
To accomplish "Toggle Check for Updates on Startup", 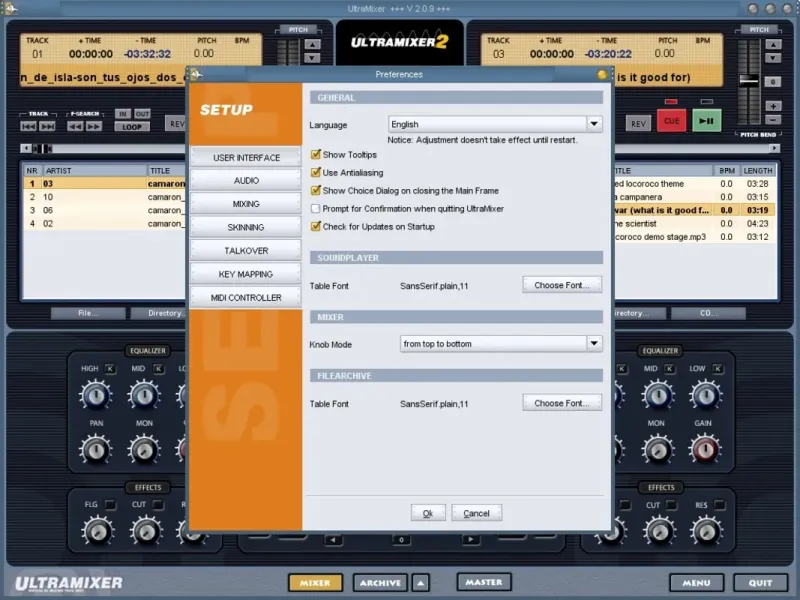I will 316,227.
